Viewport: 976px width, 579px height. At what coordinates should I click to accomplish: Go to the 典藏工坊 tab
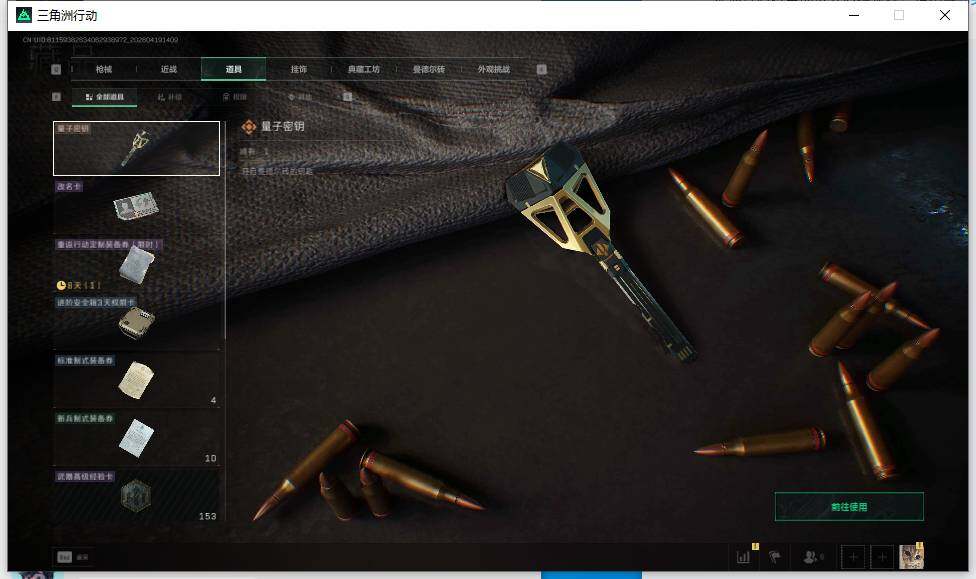tap(364, 69)
